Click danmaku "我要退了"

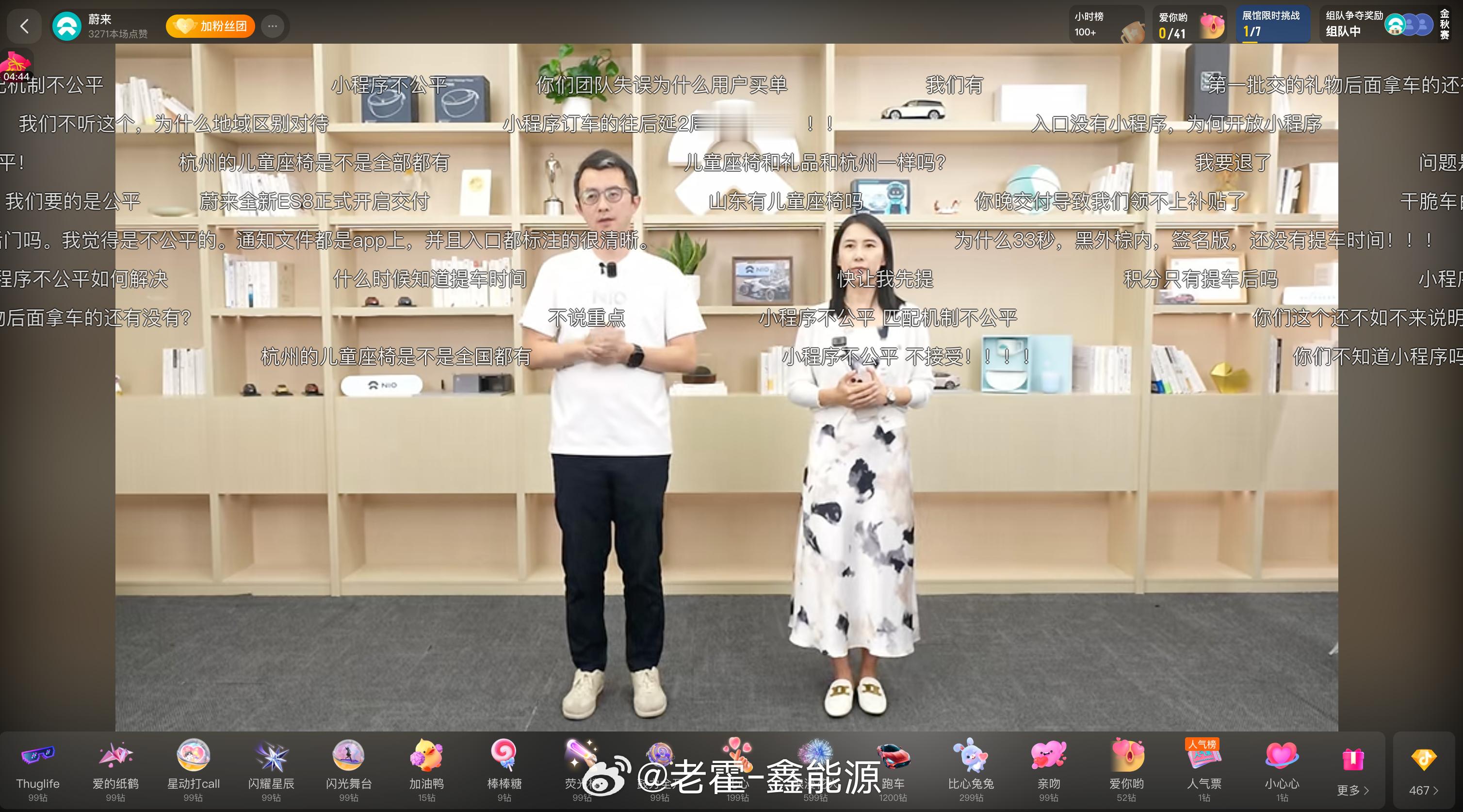click(1233, 163)
